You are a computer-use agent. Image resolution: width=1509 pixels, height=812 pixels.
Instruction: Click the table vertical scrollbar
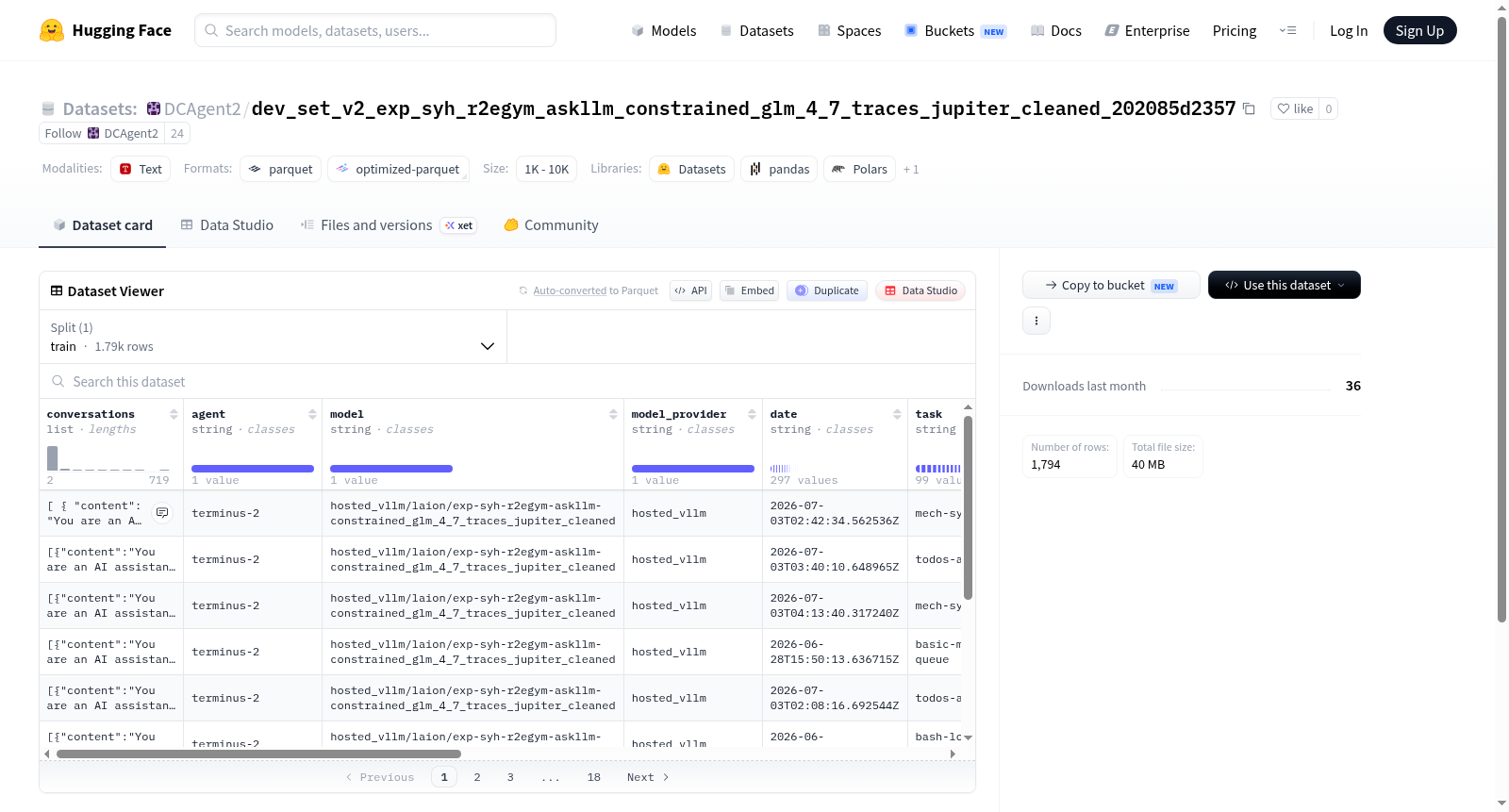pos(968,507)
